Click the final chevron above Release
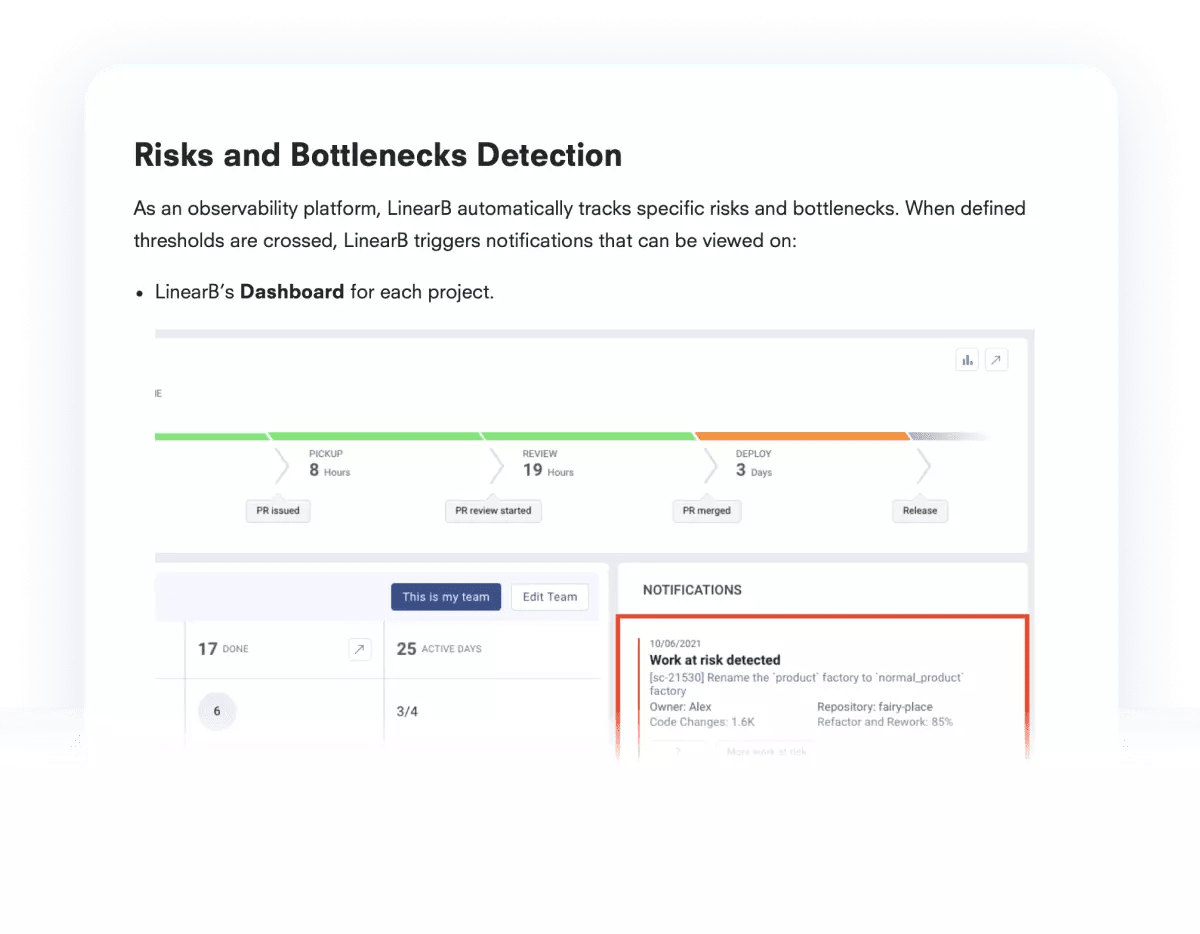Image resolution: width=1200 pixels, height=934 pixels. point(924,466)
